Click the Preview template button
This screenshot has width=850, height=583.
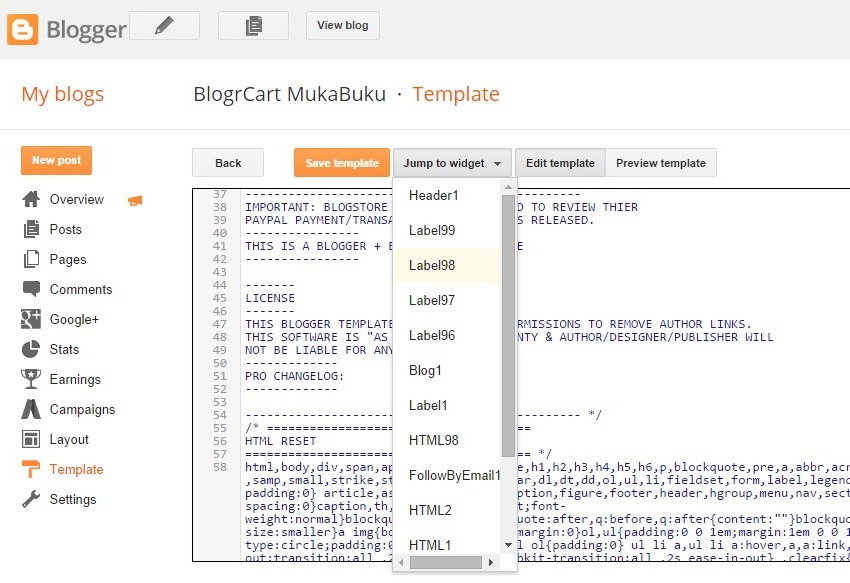(x=660, y=163)
